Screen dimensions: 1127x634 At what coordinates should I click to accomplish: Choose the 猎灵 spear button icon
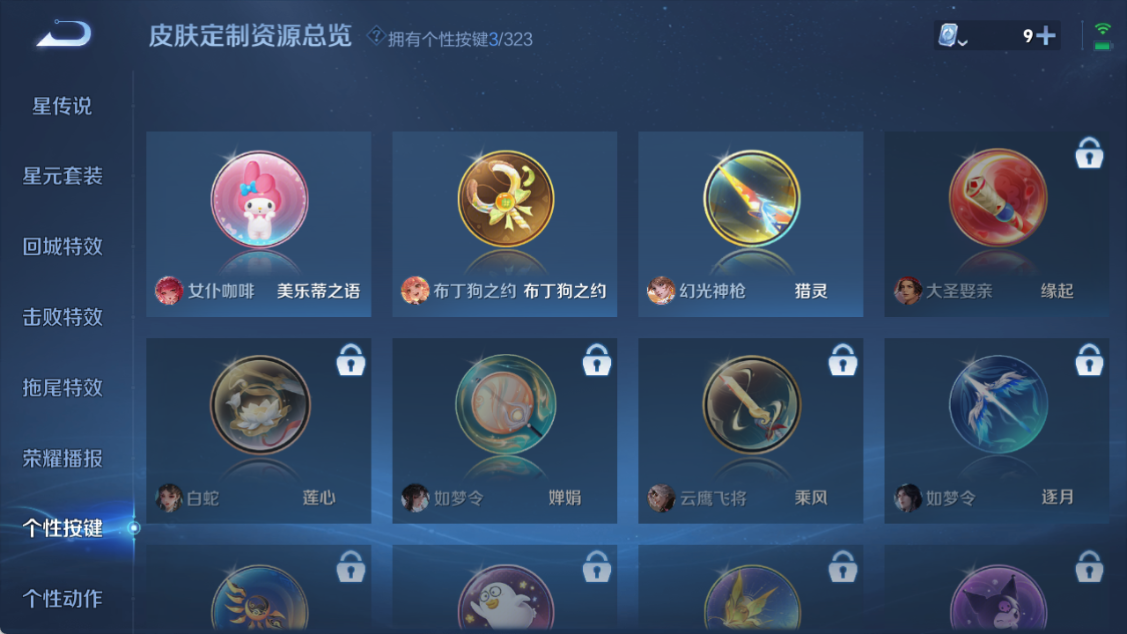(751, 199)
